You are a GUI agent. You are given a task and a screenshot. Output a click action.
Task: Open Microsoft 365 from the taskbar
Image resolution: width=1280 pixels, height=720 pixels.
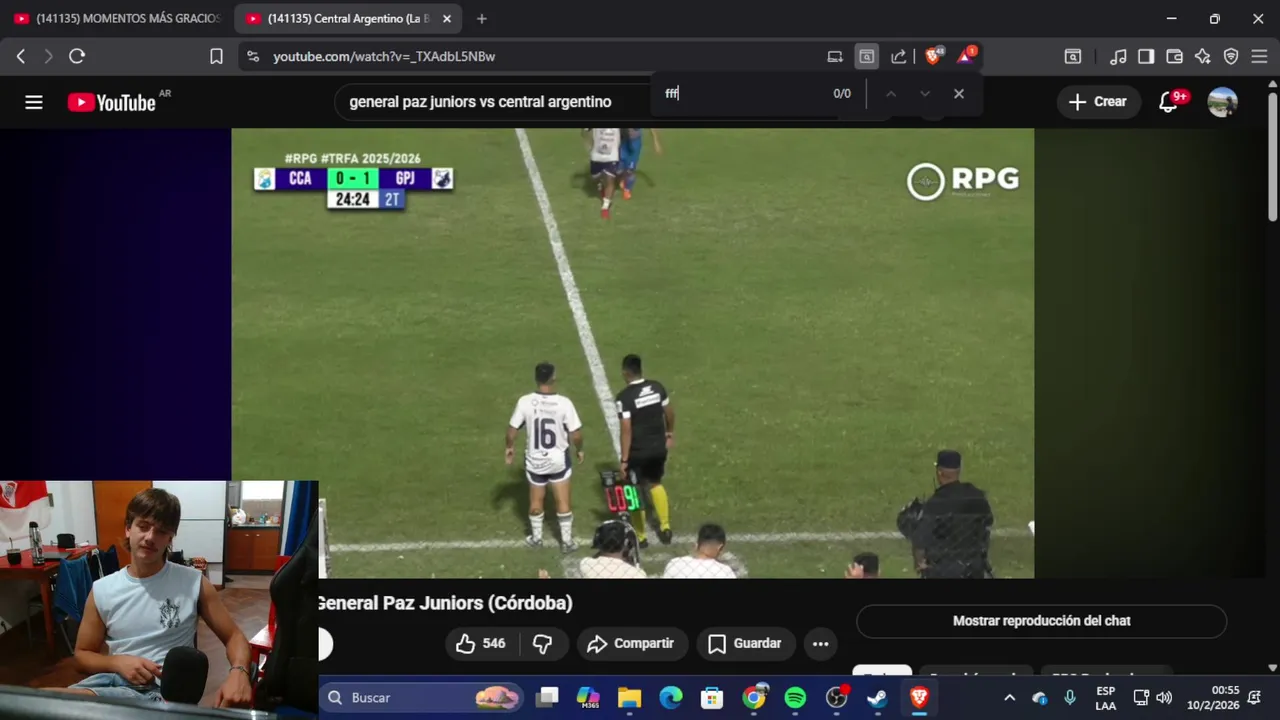pyautogui.click(x=588, y=698)
